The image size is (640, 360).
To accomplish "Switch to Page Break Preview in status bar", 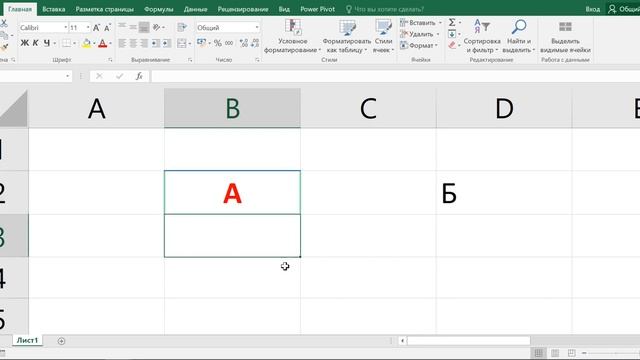I will point(571,353).
